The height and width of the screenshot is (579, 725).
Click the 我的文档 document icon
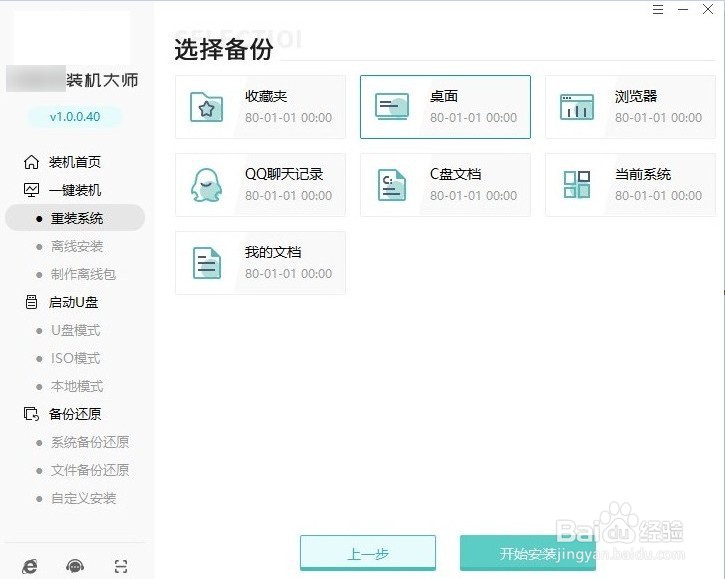207,263
